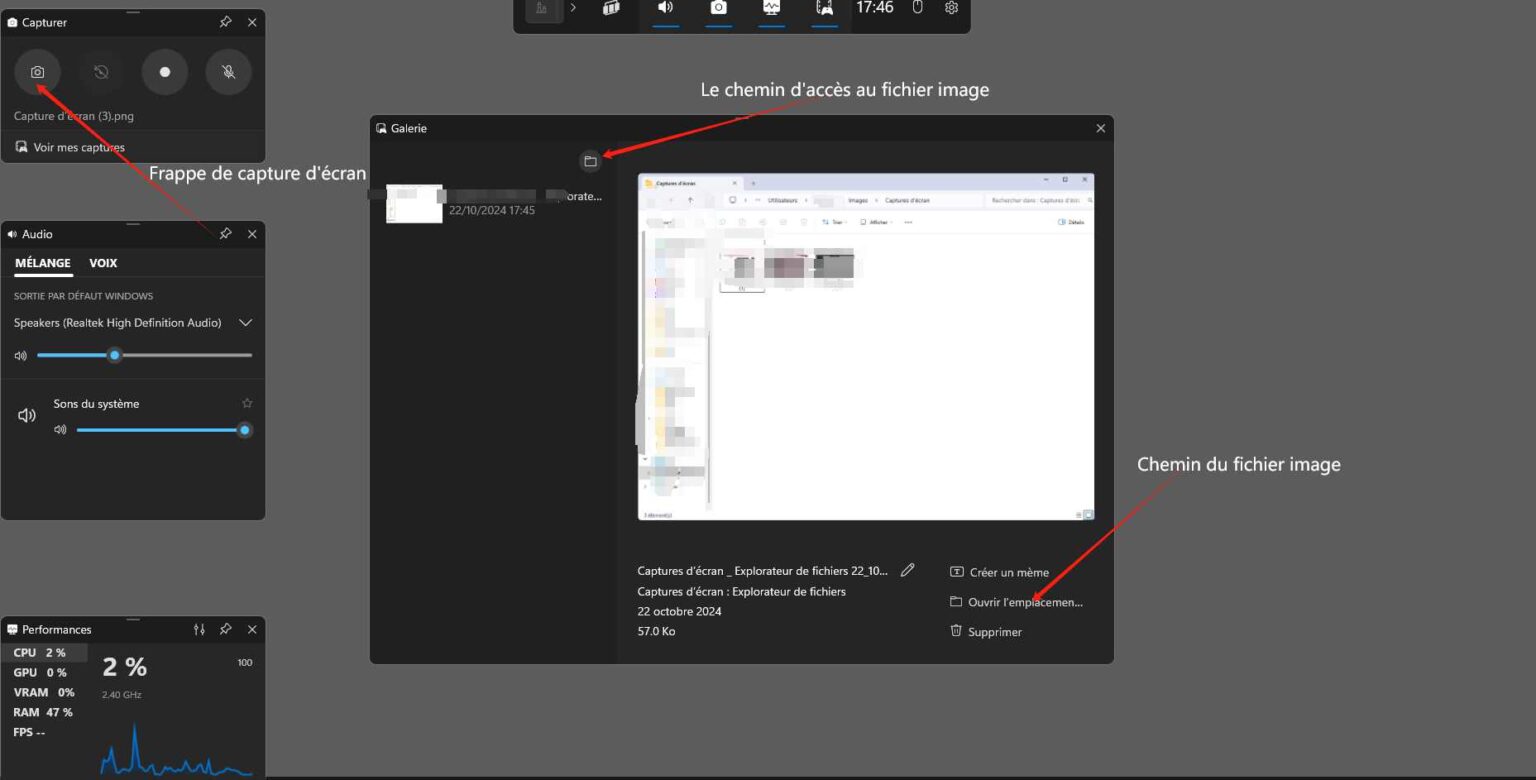1536x780 pixels.
Task: Toggle the microphone mute button in Capturer
Action: click(x=228, y=72)
